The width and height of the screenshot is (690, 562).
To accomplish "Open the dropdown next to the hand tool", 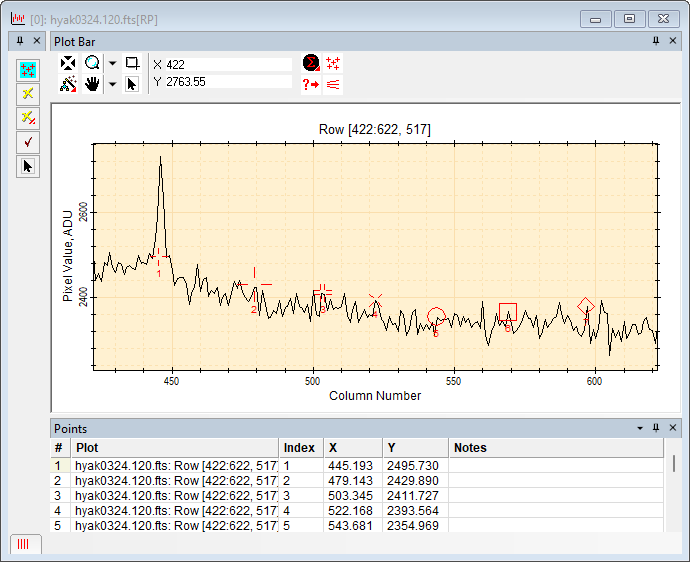I will (x=112, y=84).
